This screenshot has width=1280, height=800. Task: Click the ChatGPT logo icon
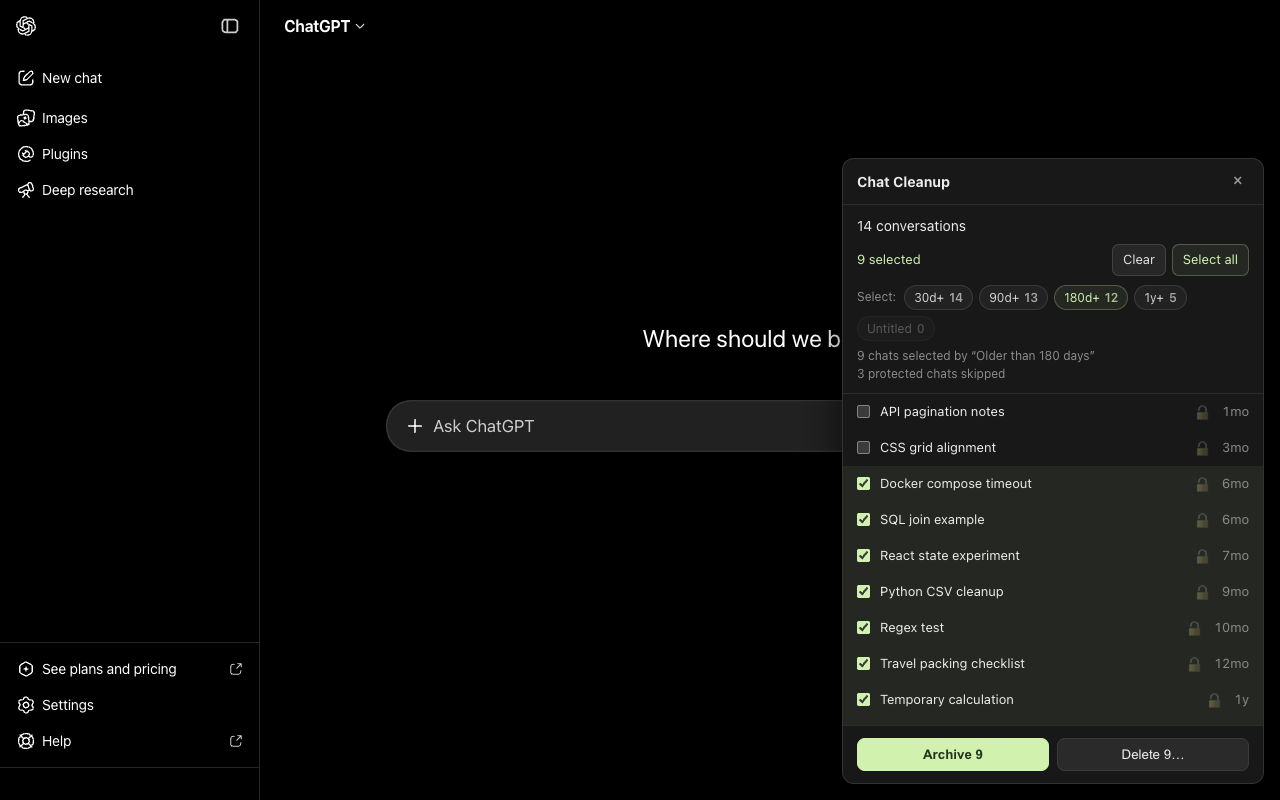(x=26, y=26)
